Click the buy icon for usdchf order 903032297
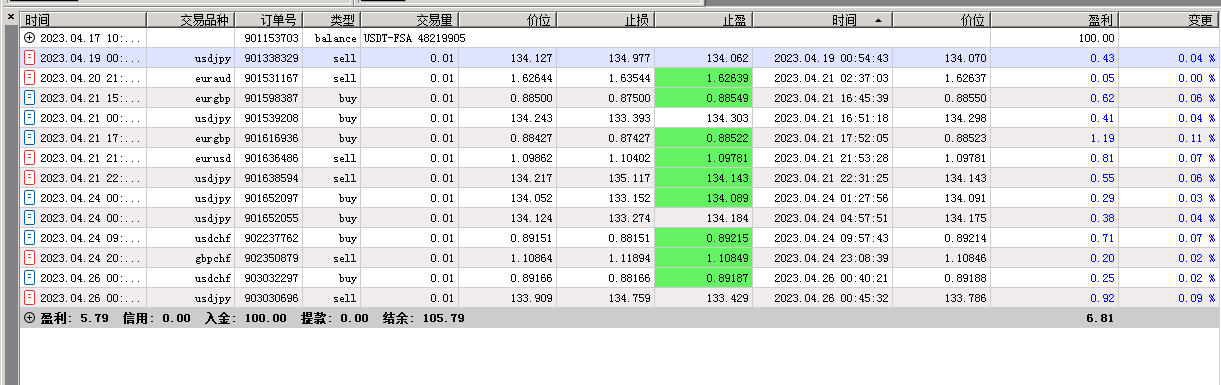Viewport: 1221px width, 385px height. tap(29, 278)
